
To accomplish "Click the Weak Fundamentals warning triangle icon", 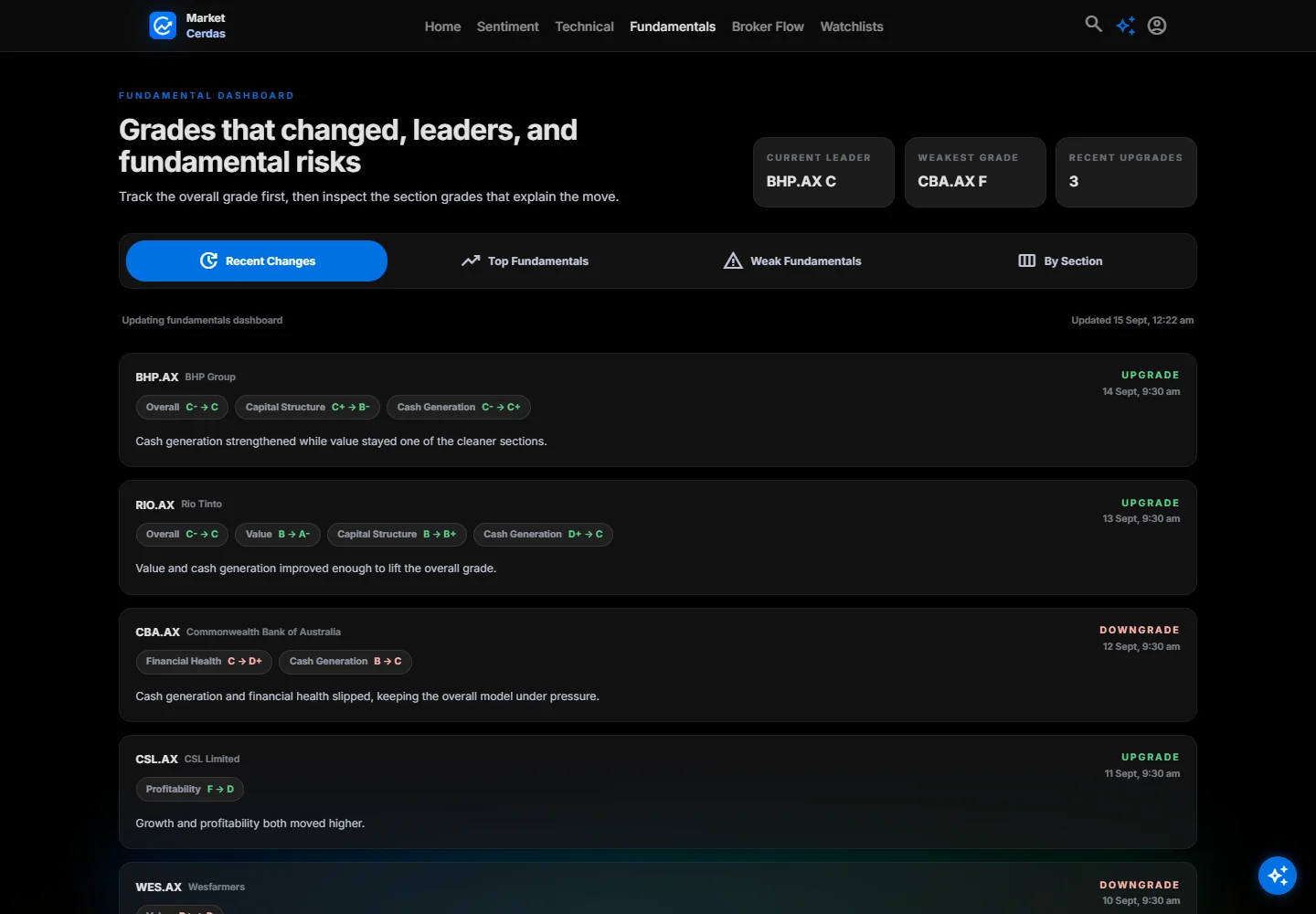I will point(733,260).
